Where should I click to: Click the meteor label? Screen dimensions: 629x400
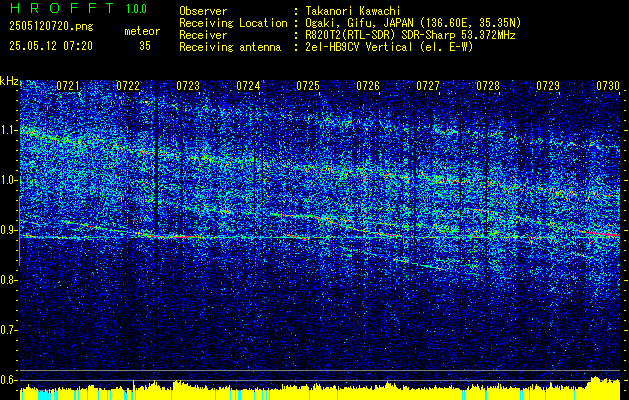142,31
